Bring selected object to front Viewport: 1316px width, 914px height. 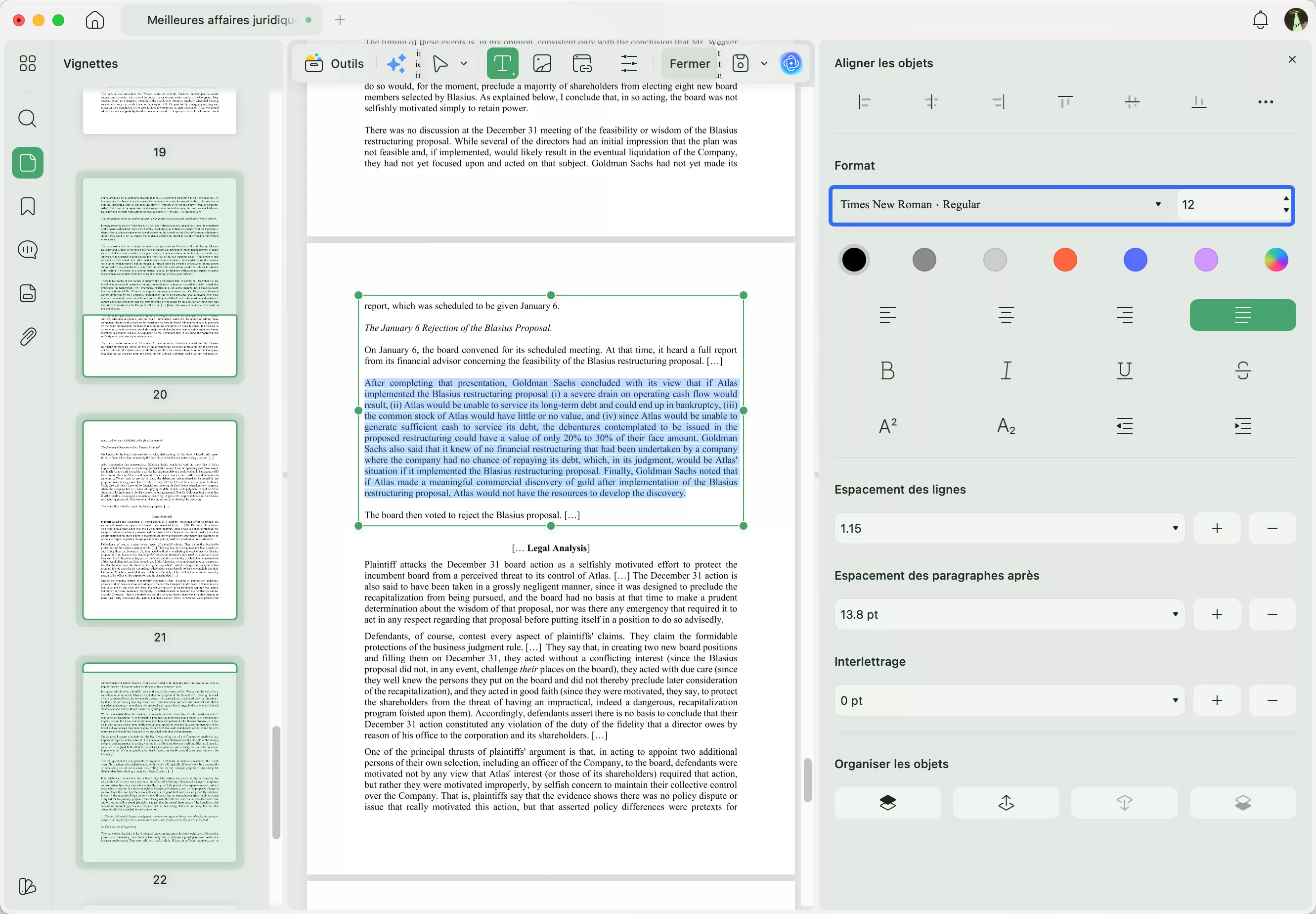[x=887, y=803]
